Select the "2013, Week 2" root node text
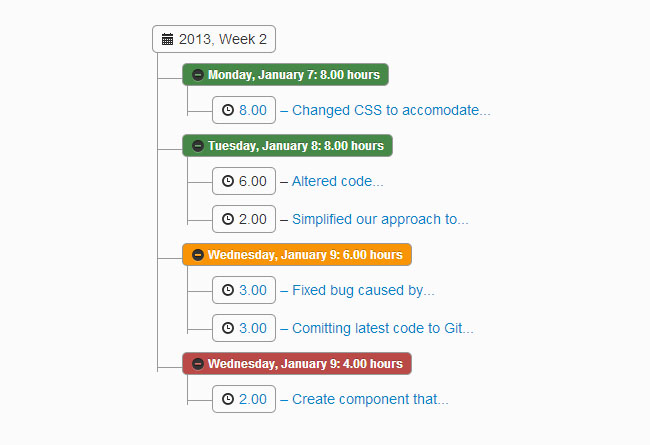The height and width of the screenshot is (445, 650). pos(223,40)
